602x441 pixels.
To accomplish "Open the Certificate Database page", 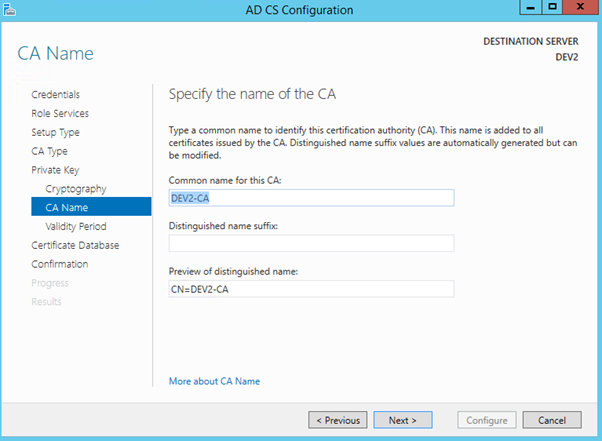I will (x=75, y=246).
